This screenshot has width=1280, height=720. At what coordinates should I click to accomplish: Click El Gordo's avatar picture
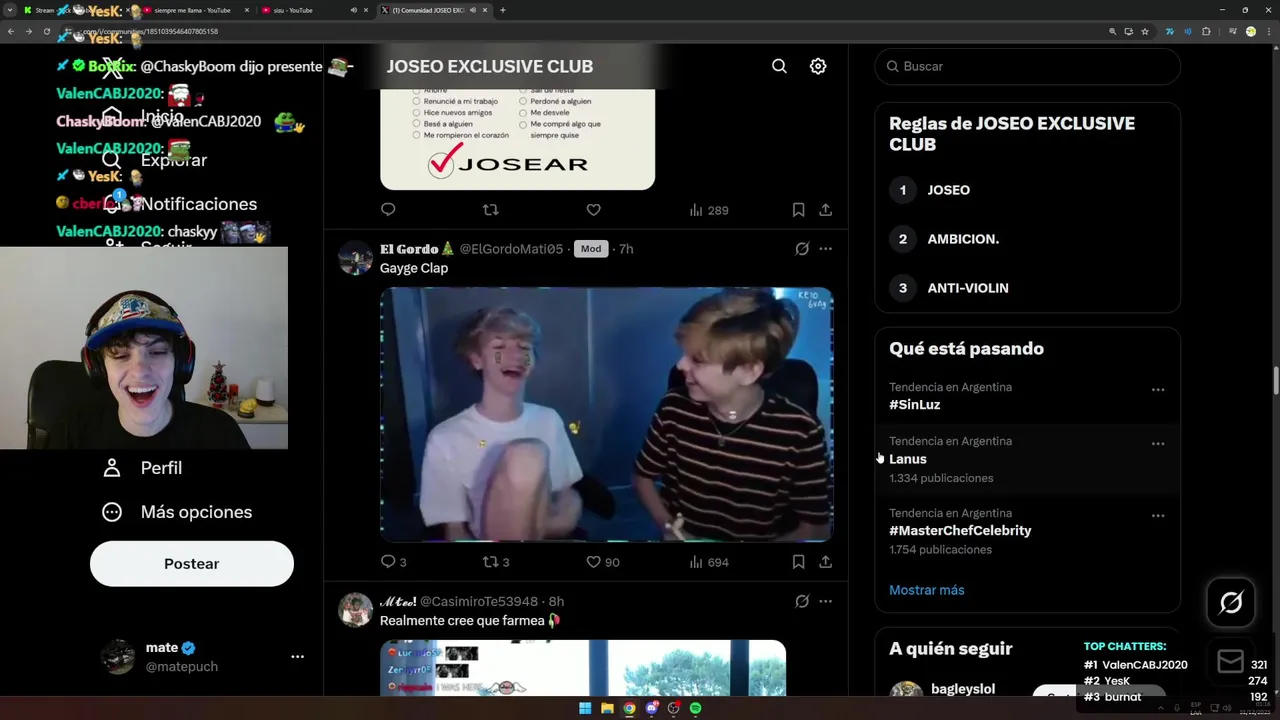tap(355, 257)
